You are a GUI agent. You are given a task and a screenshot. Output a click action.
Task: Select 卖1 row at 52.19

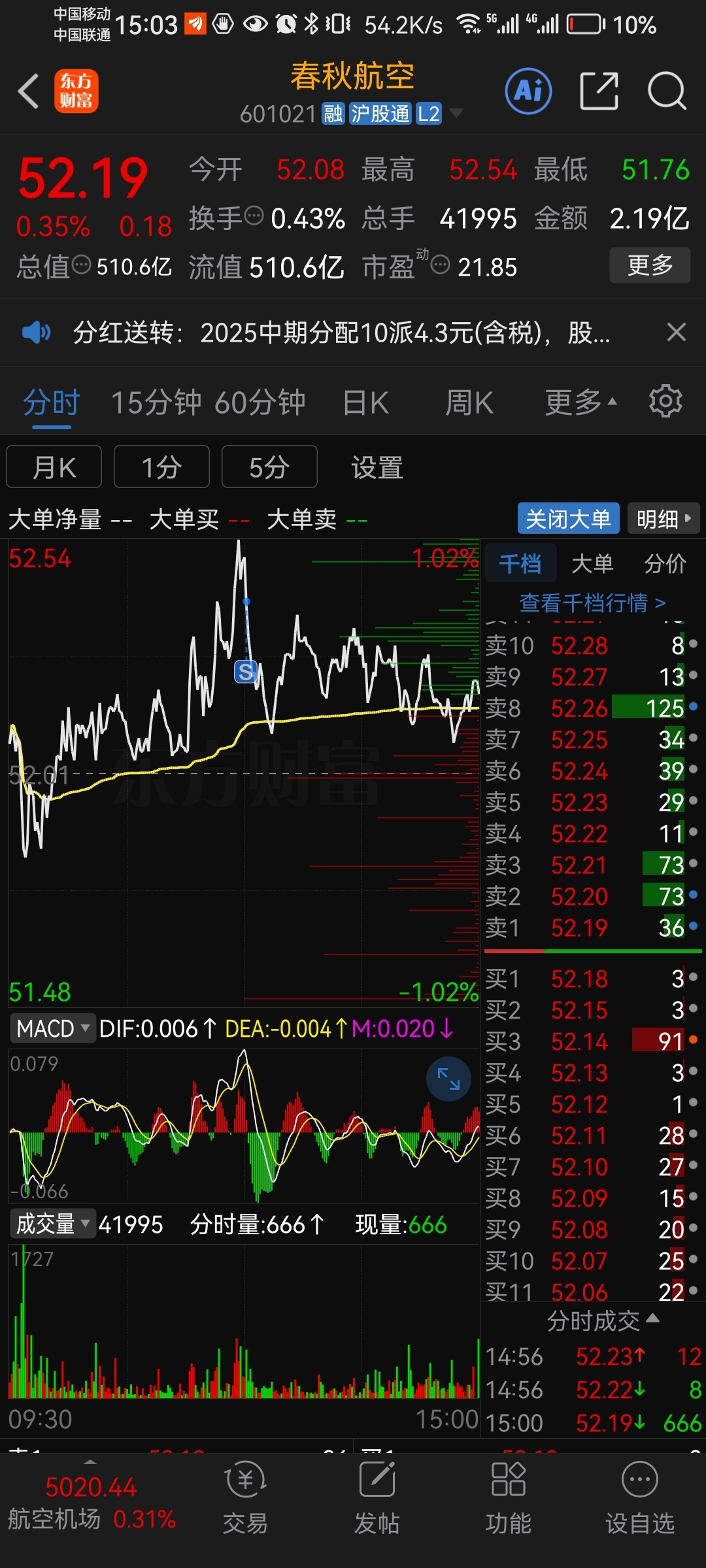(x=592, y=928)
